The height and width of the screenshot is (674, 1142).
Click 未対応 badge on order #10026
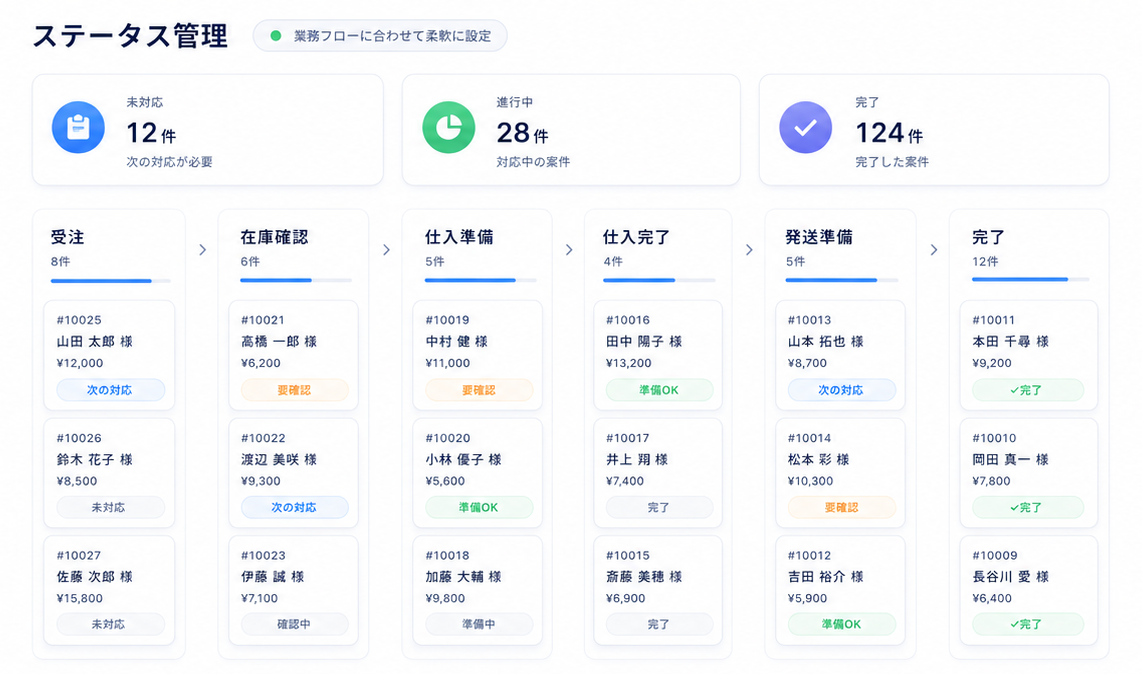(x=110, y=507)
